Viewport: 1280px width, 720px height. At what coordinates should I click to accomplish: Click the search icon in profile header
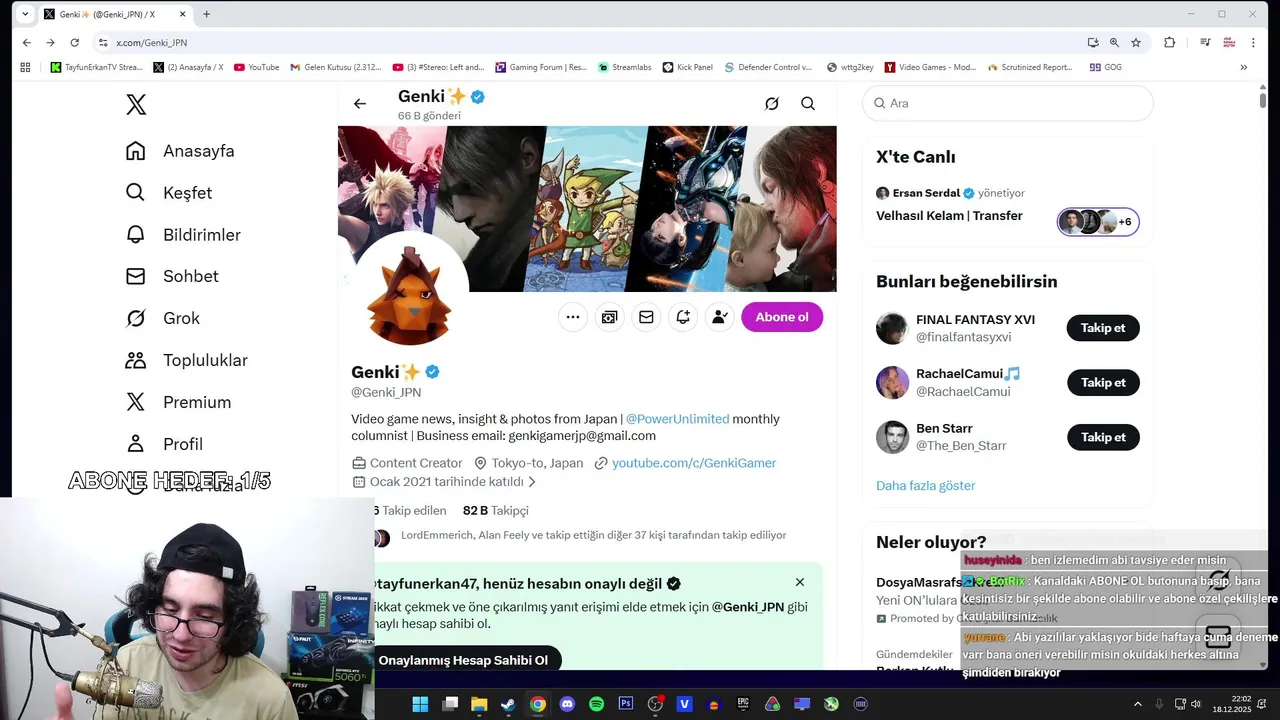click(x=808, y=104)
